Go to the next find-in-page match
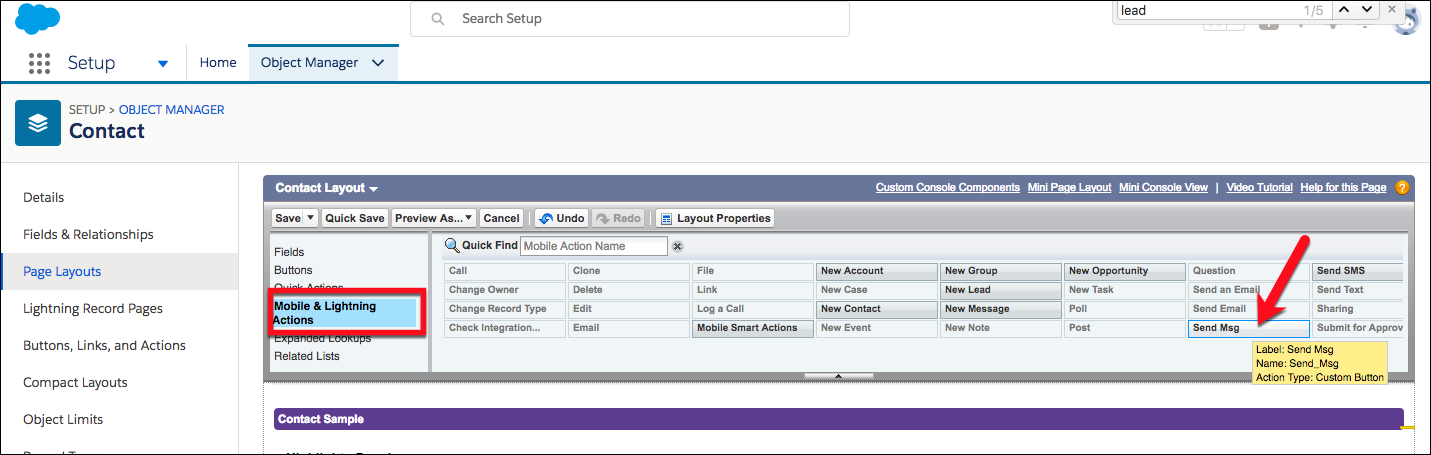 point(1366,10)
